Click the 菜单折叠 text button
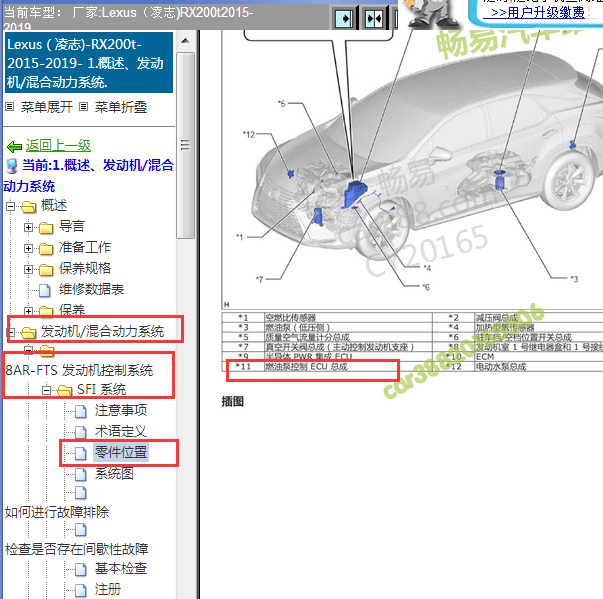 [121, 107]
